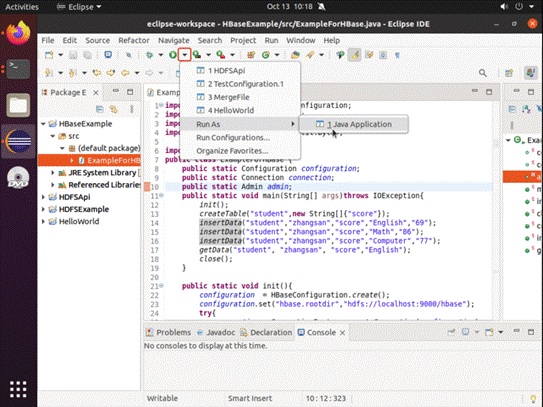Click the Save All toolbar icon
This screenshot has width=543, height=407.
point(87,55)
